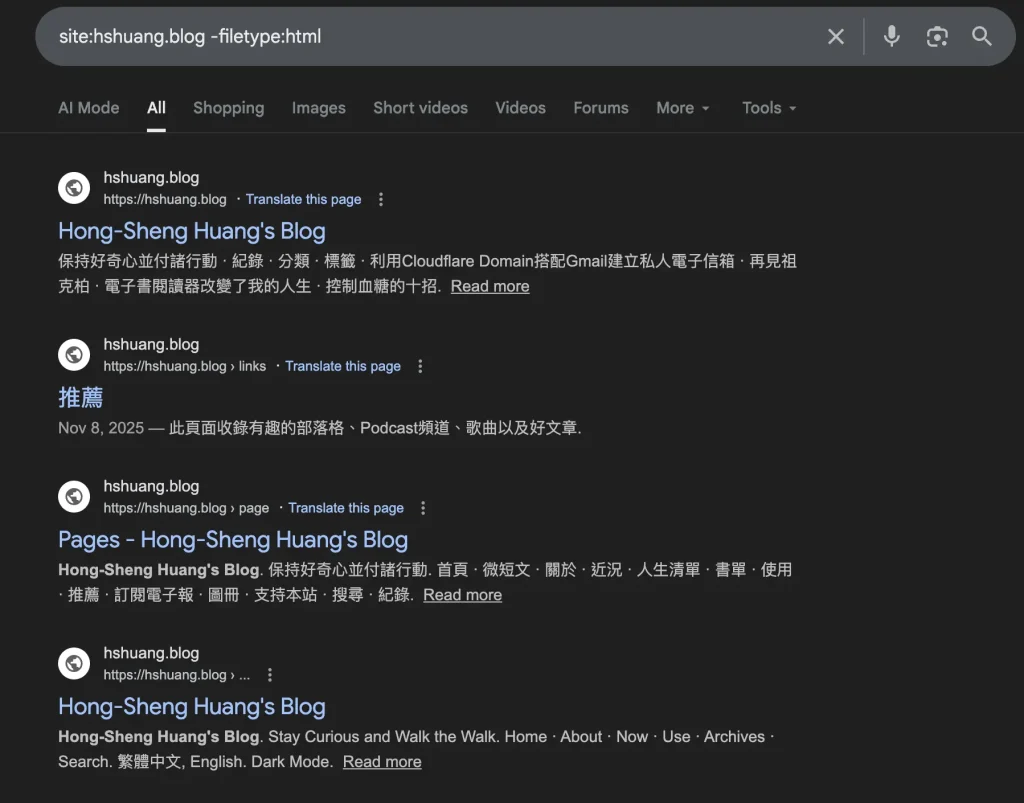Open Pages - Hong-Sheng Huang's Blog link

click(x=233, y=540)
